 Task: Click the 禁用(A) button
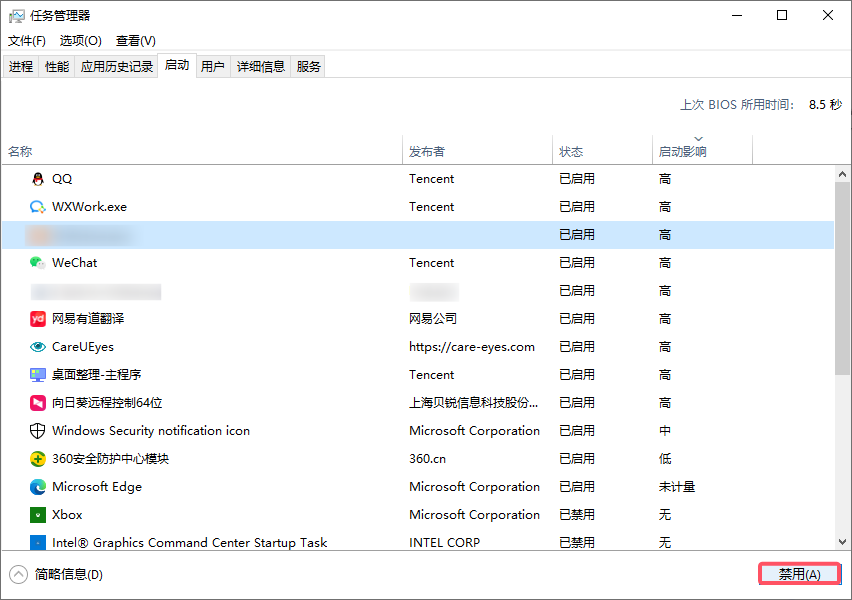pos(799,573)
